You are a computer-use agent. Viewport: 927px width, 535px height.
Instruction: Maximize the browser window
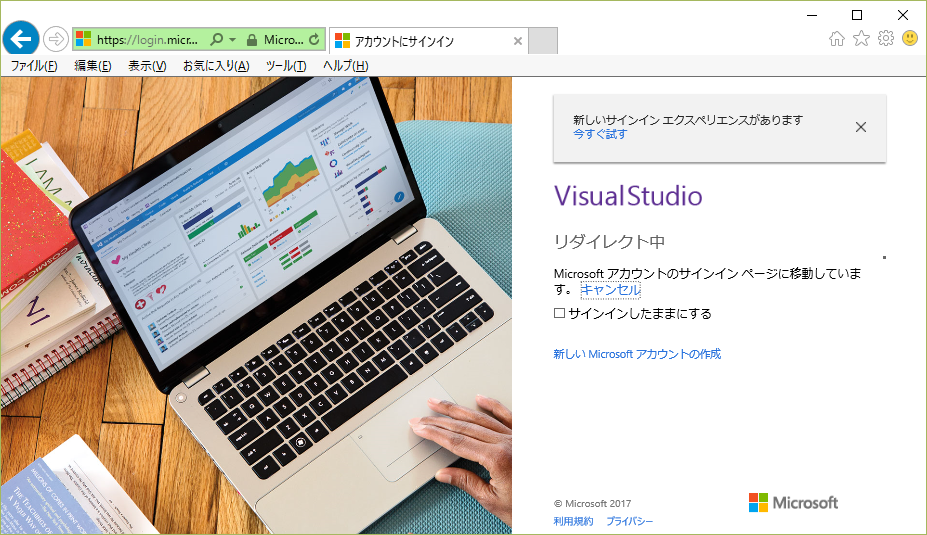(857, 15)
